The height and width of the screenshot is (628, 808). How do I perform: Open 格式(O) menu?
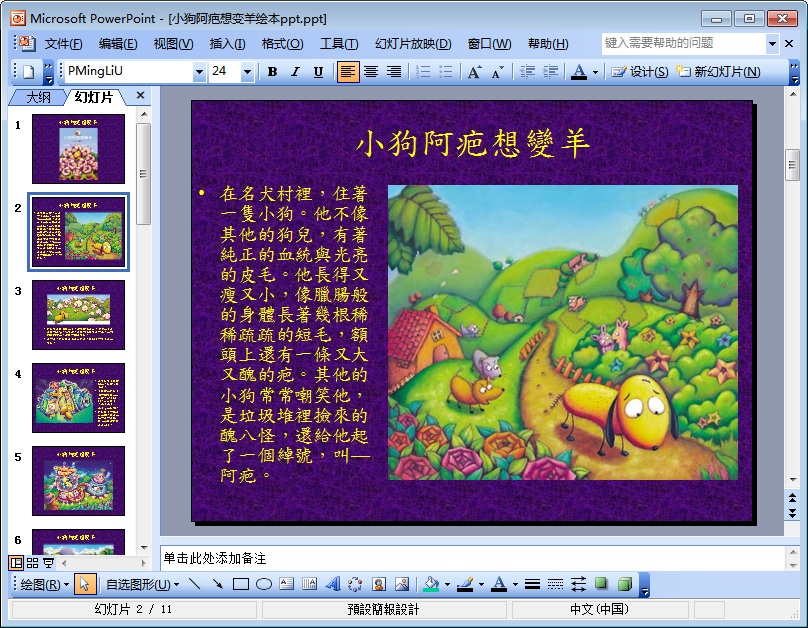[282, 44]
